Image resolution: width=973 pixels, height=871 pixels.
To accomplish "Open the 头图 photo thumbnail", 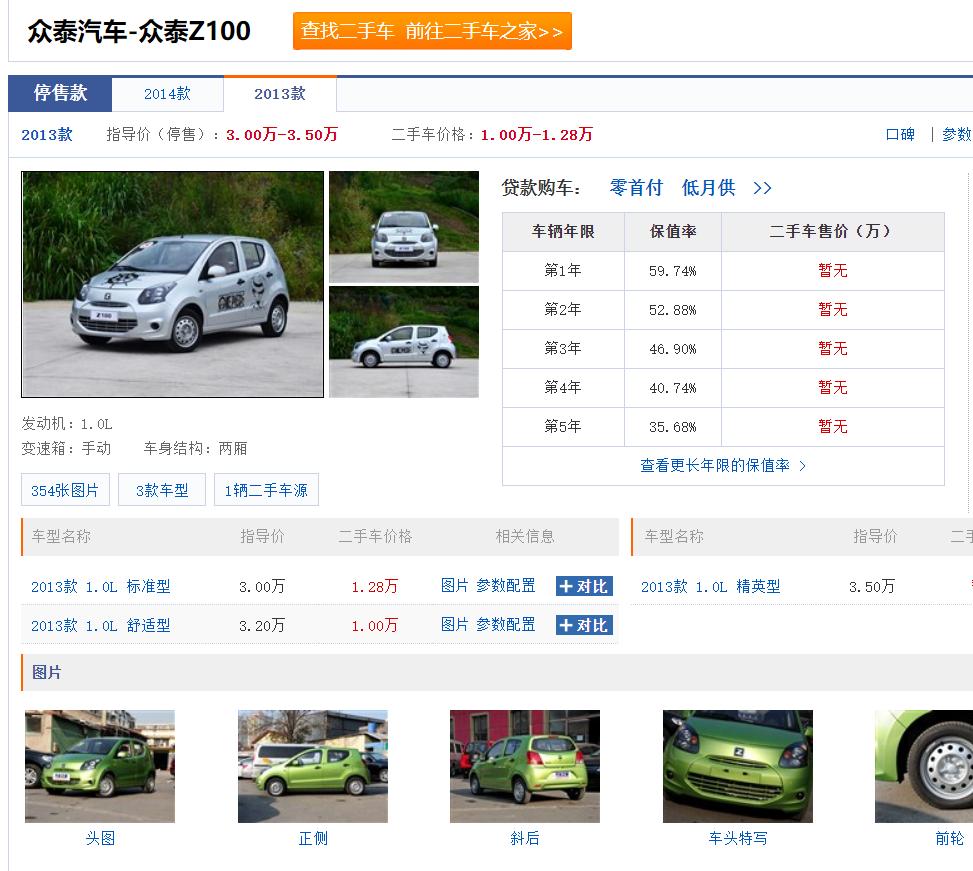I will [100, 766].
